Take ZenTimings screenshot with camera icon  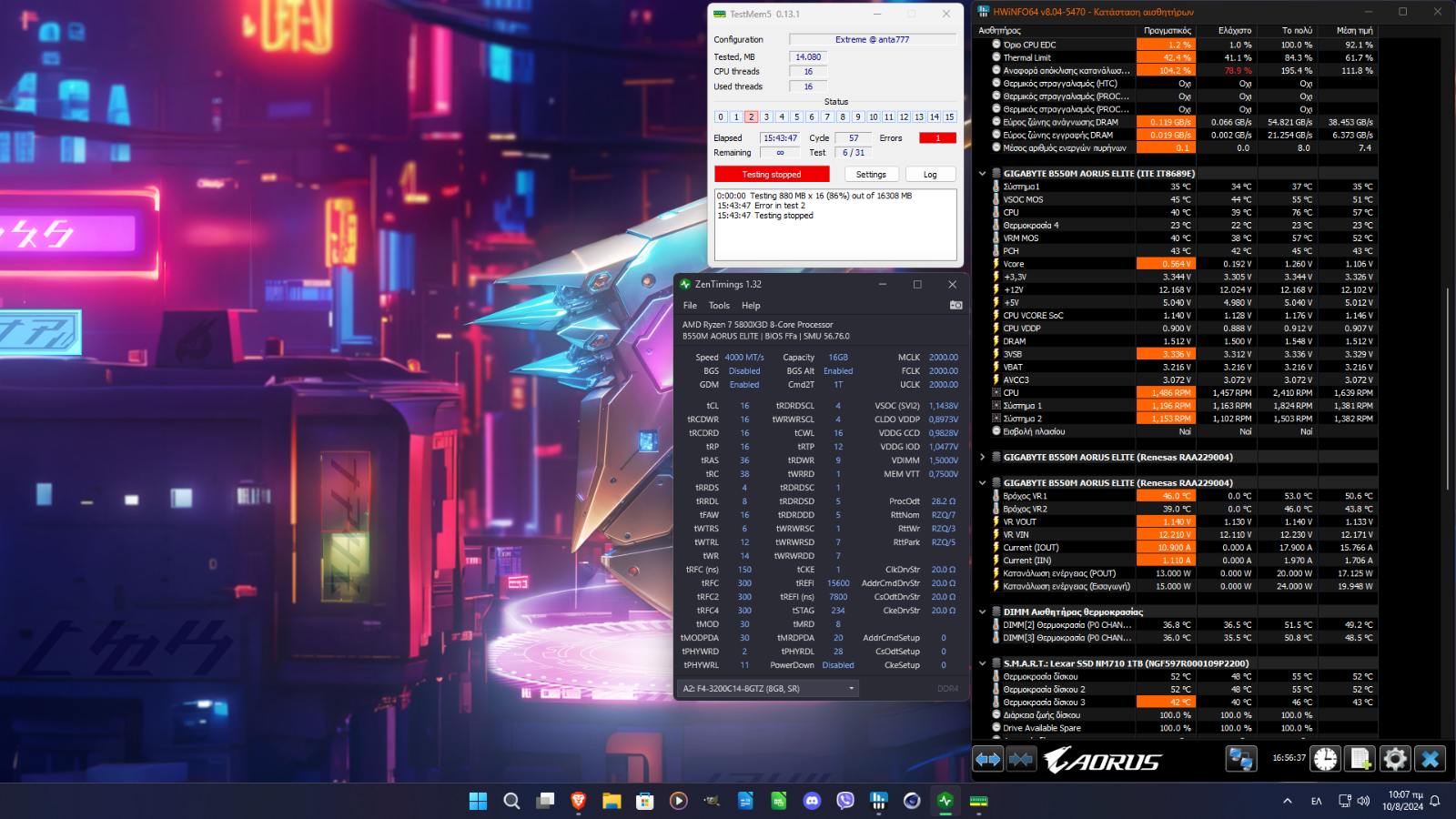coord(955,306)
